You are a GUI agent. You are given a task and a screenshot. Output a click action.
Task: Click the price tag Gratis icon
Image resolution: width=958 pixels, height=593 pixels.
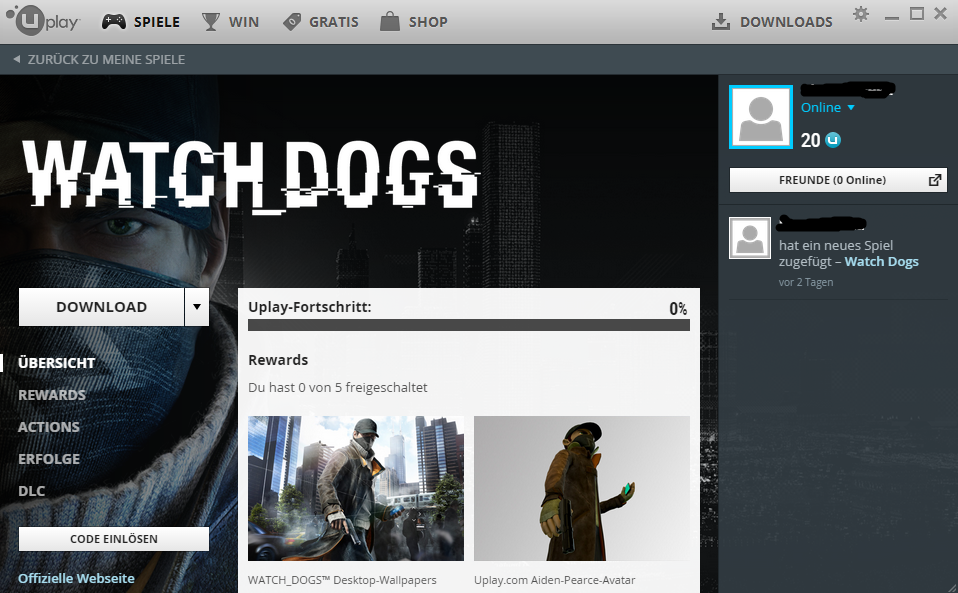pos(292,22)
